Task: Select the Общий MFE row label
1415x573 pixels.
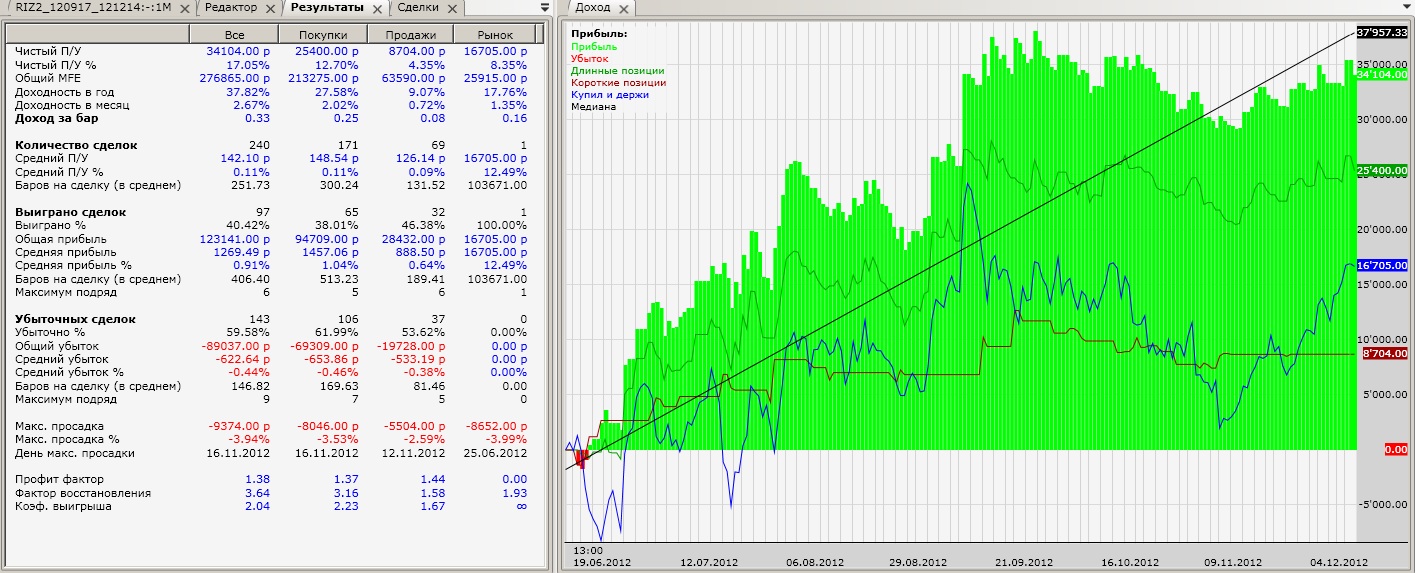Action: pos(46,77)
